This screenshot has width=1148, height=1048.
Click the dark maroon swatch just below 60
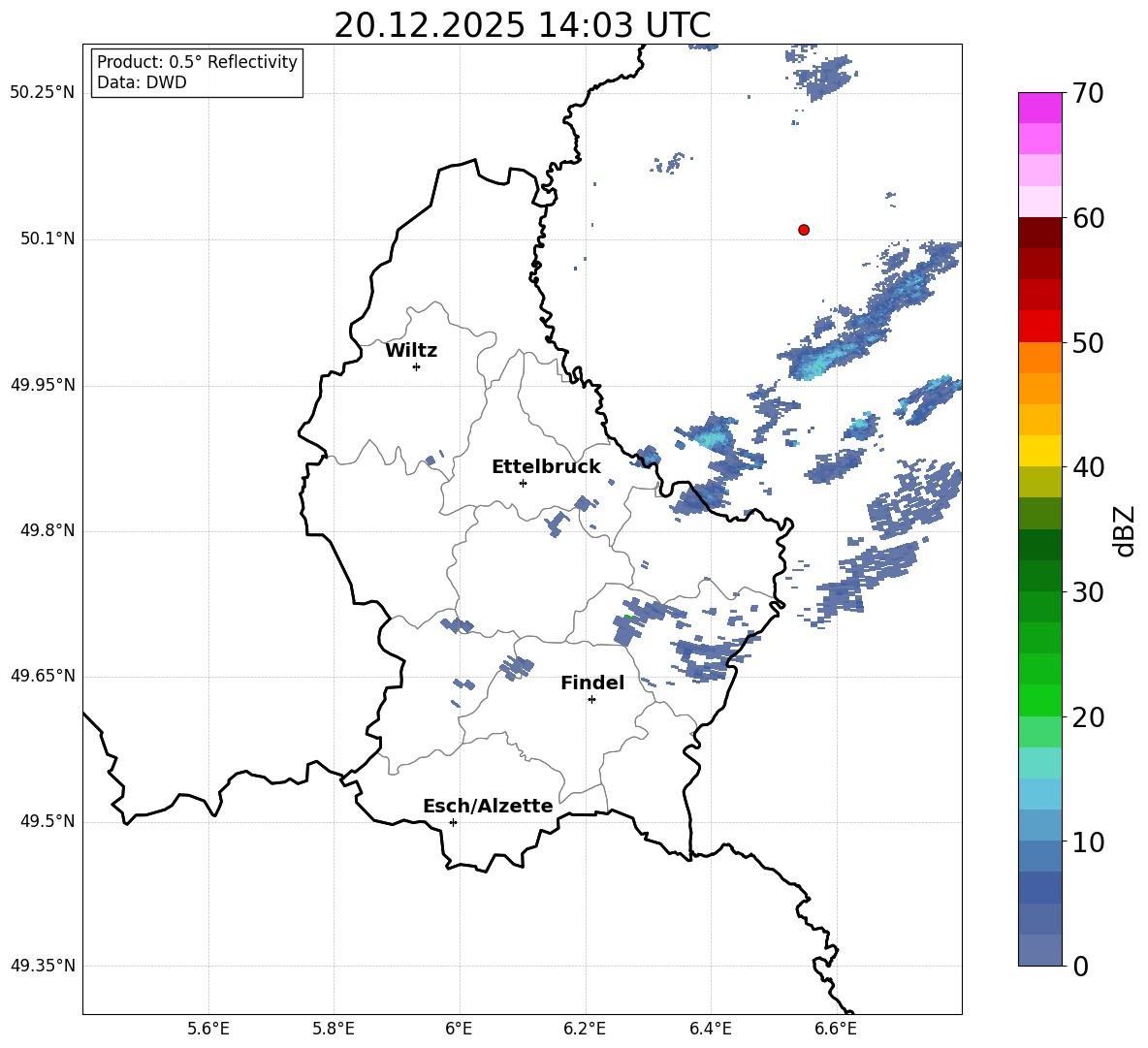click(1040, 234)
